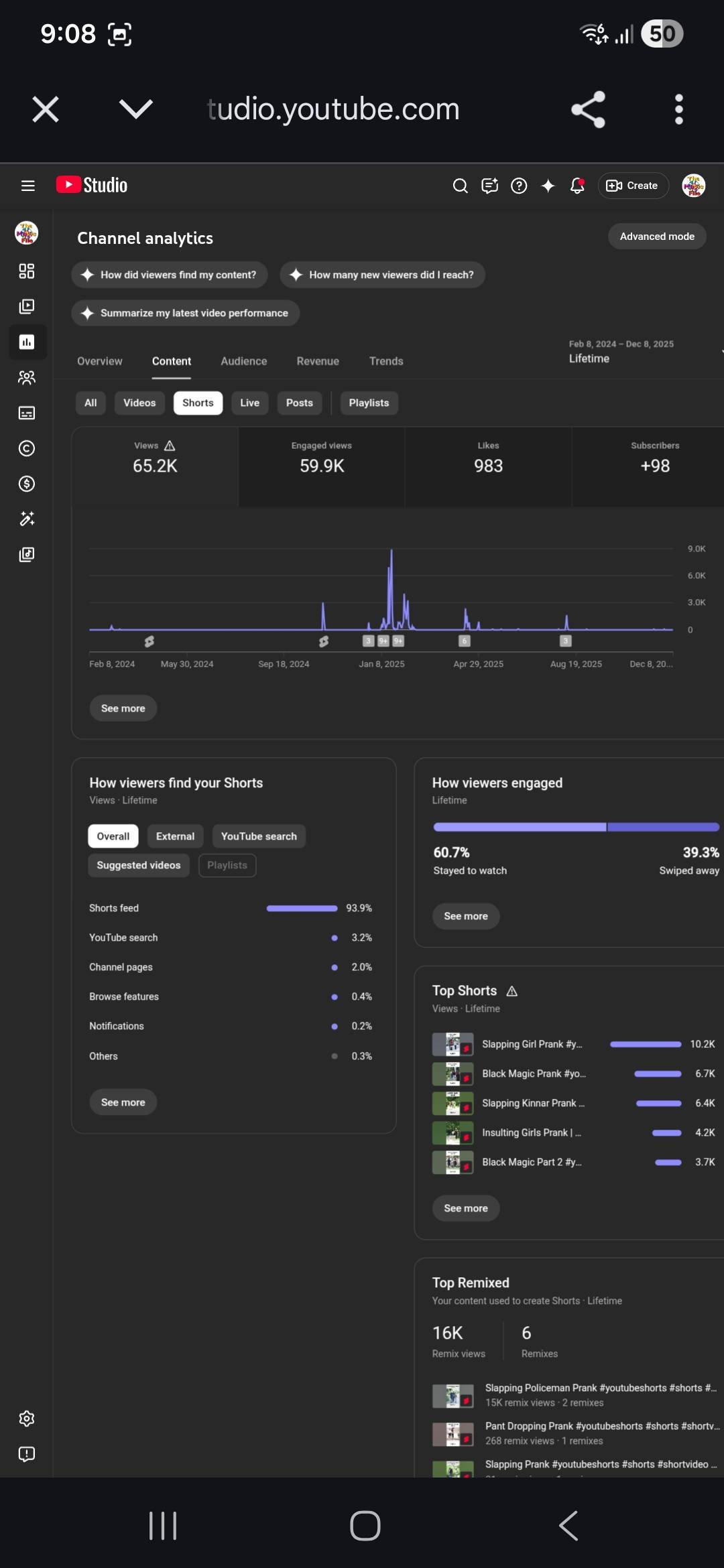The image size is (724, 1568).
Task: Switch to the Audience tab
Action: coord(244,361)
